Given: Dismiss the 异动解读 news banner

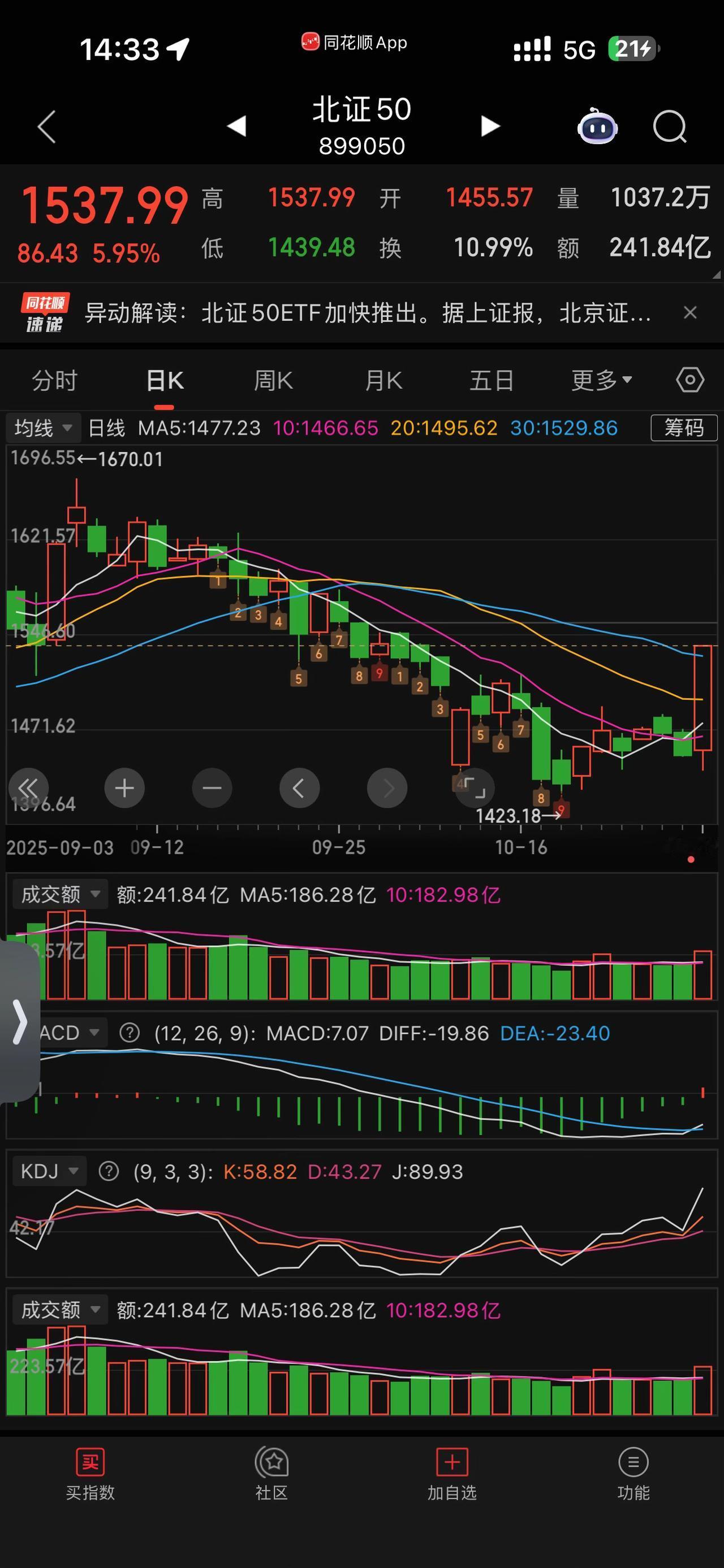Looking at the screenshot, I should pyautogui.click(x=690, y=313).
